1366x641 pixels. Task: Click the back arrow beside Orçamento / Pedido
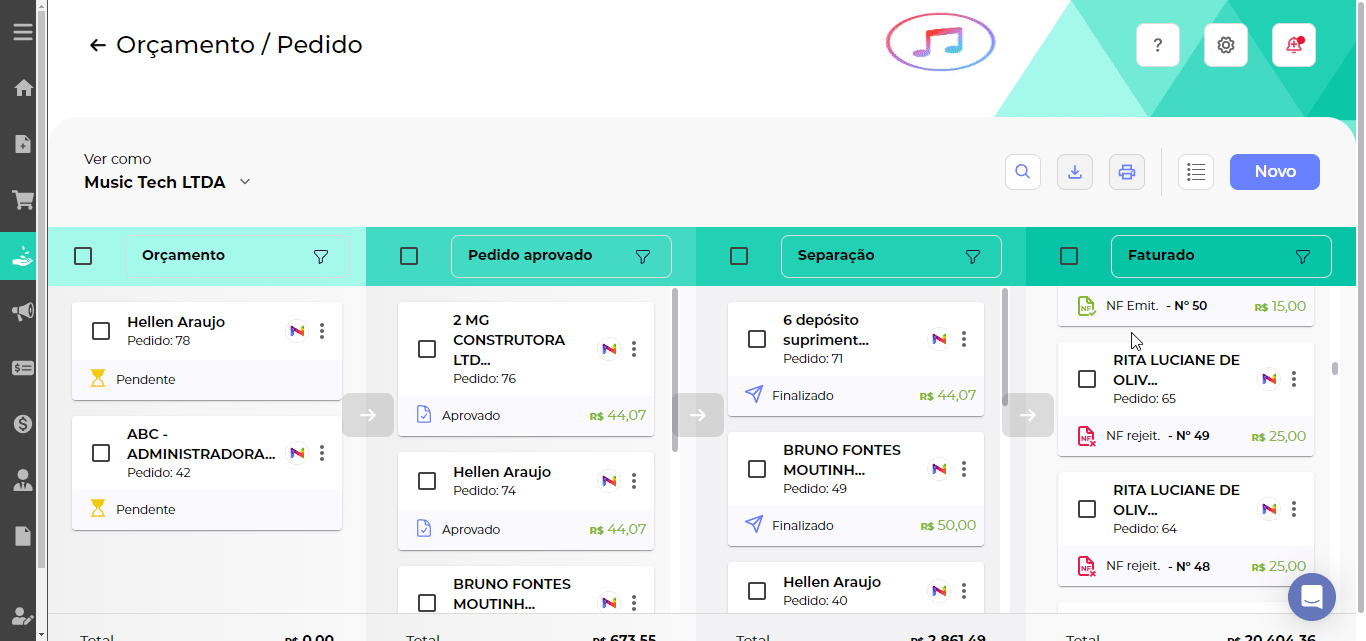(x=97, y=45)
